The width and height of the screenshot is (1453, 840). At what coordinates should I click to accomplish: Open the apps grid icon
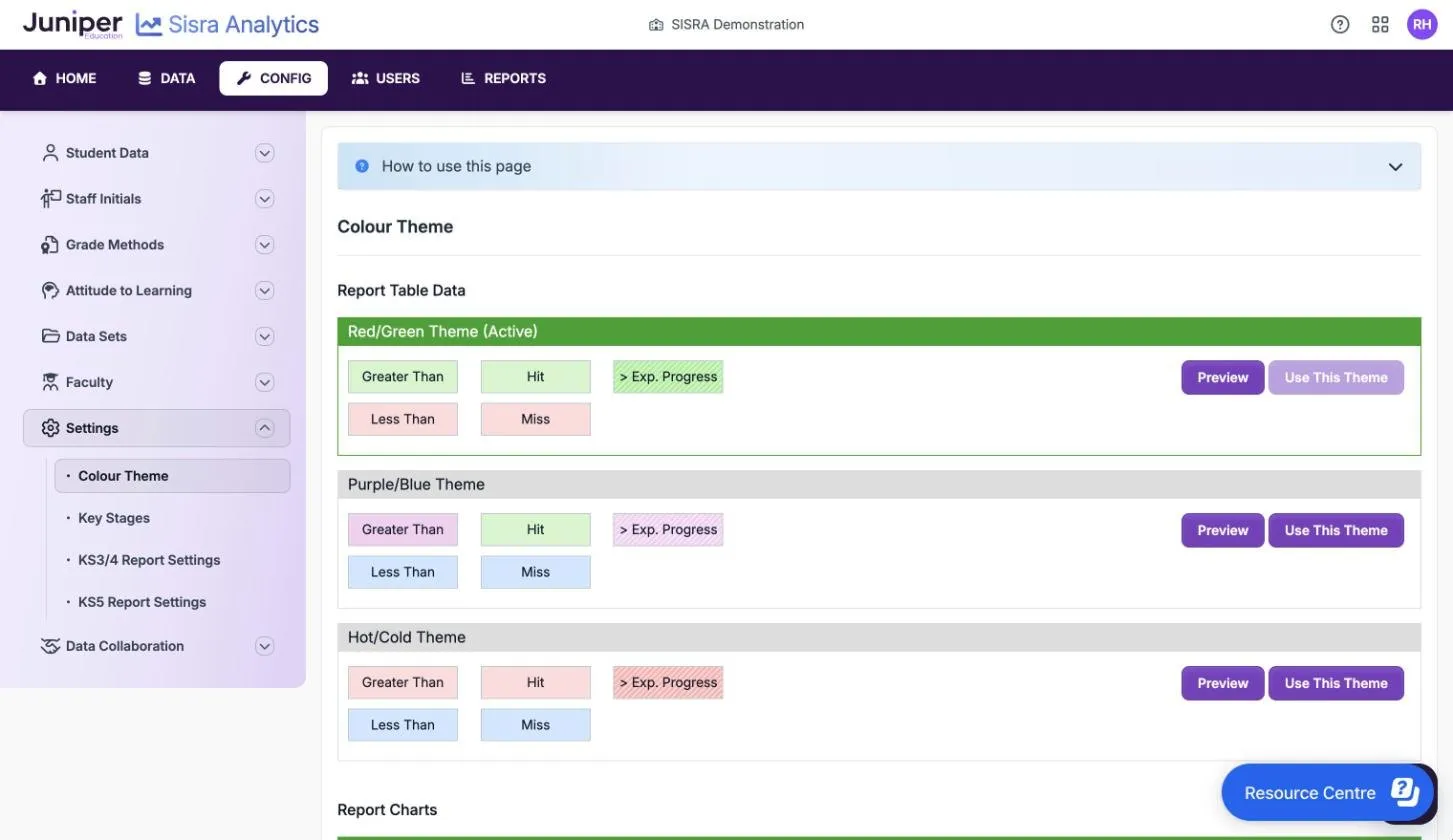[x=1380, y=25]
